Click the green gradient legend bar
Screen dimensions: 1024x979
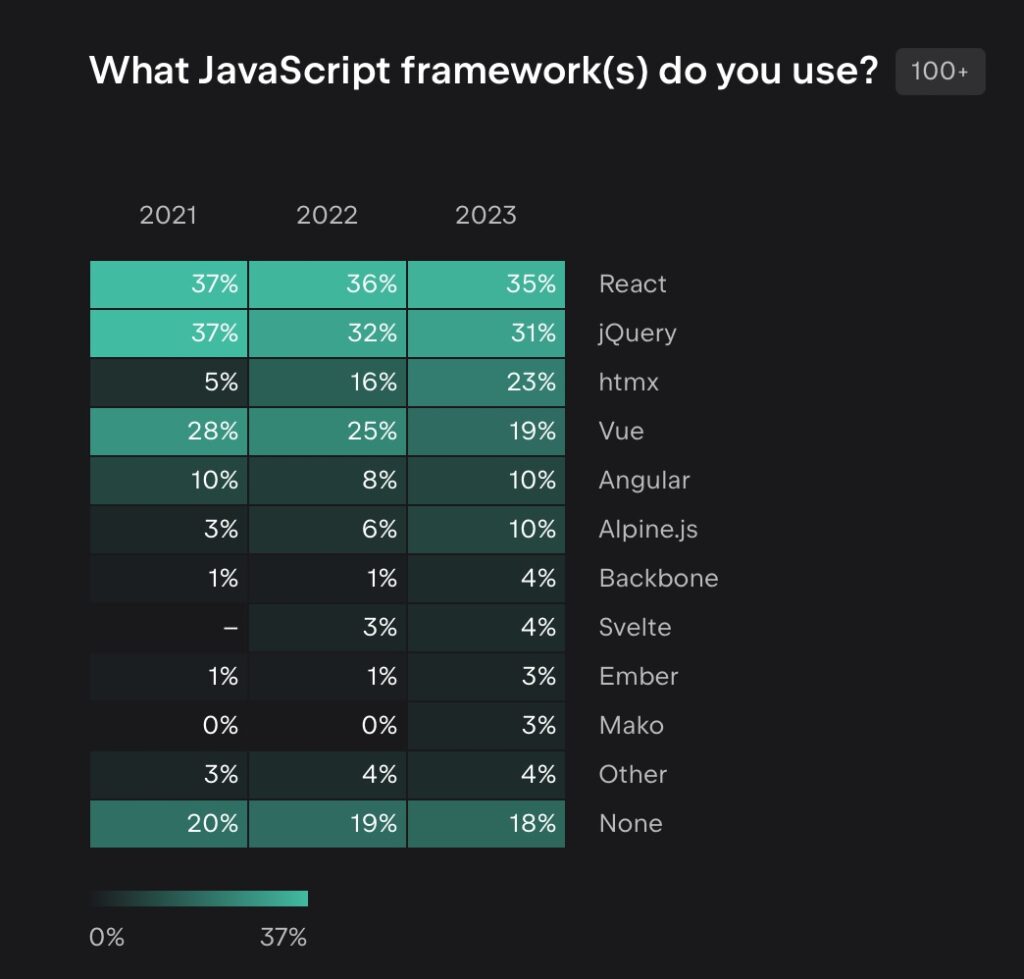click(199, 899)
